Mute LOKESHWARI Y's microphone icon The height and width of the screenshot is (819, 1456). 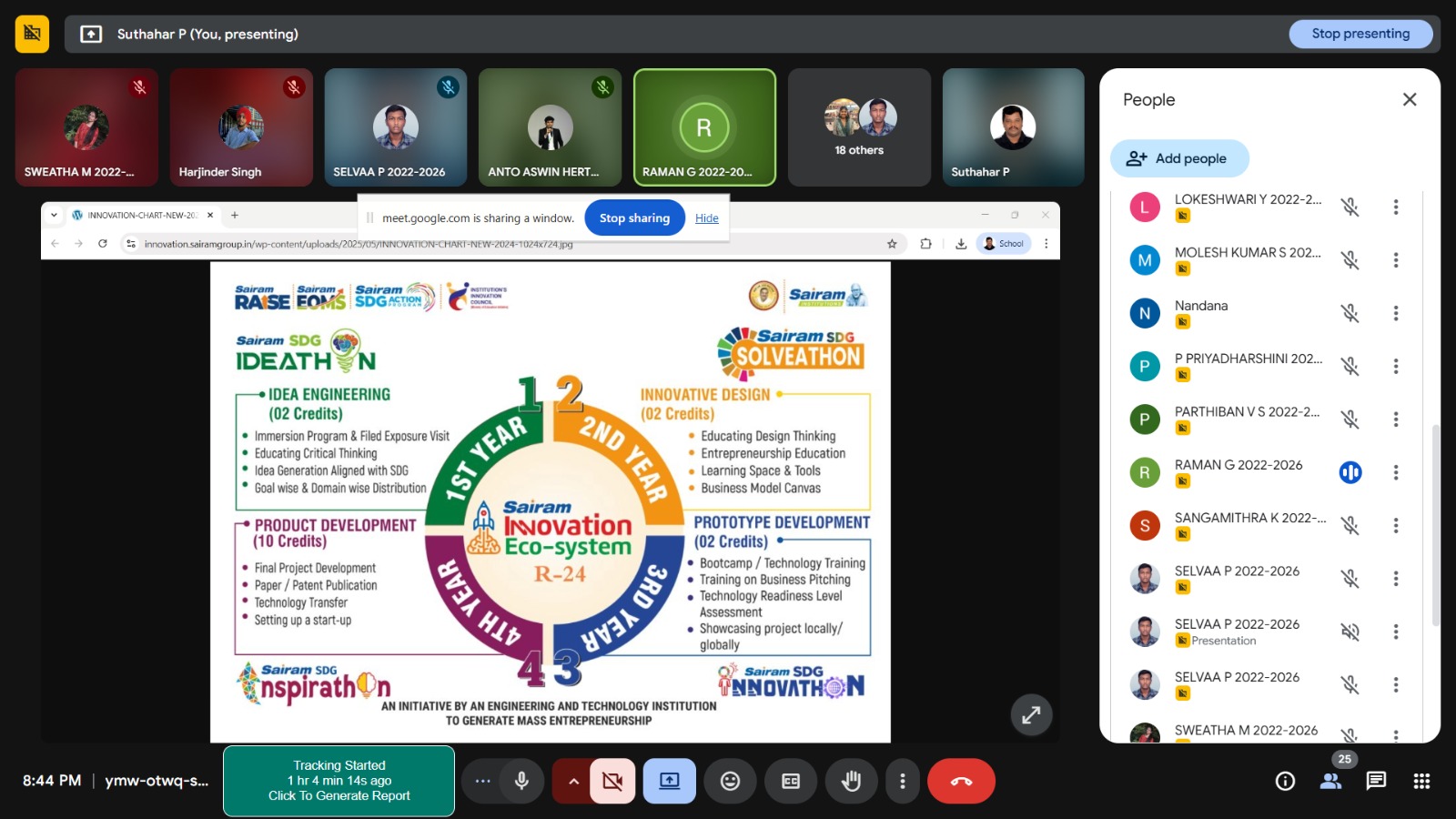[1350, 207]
